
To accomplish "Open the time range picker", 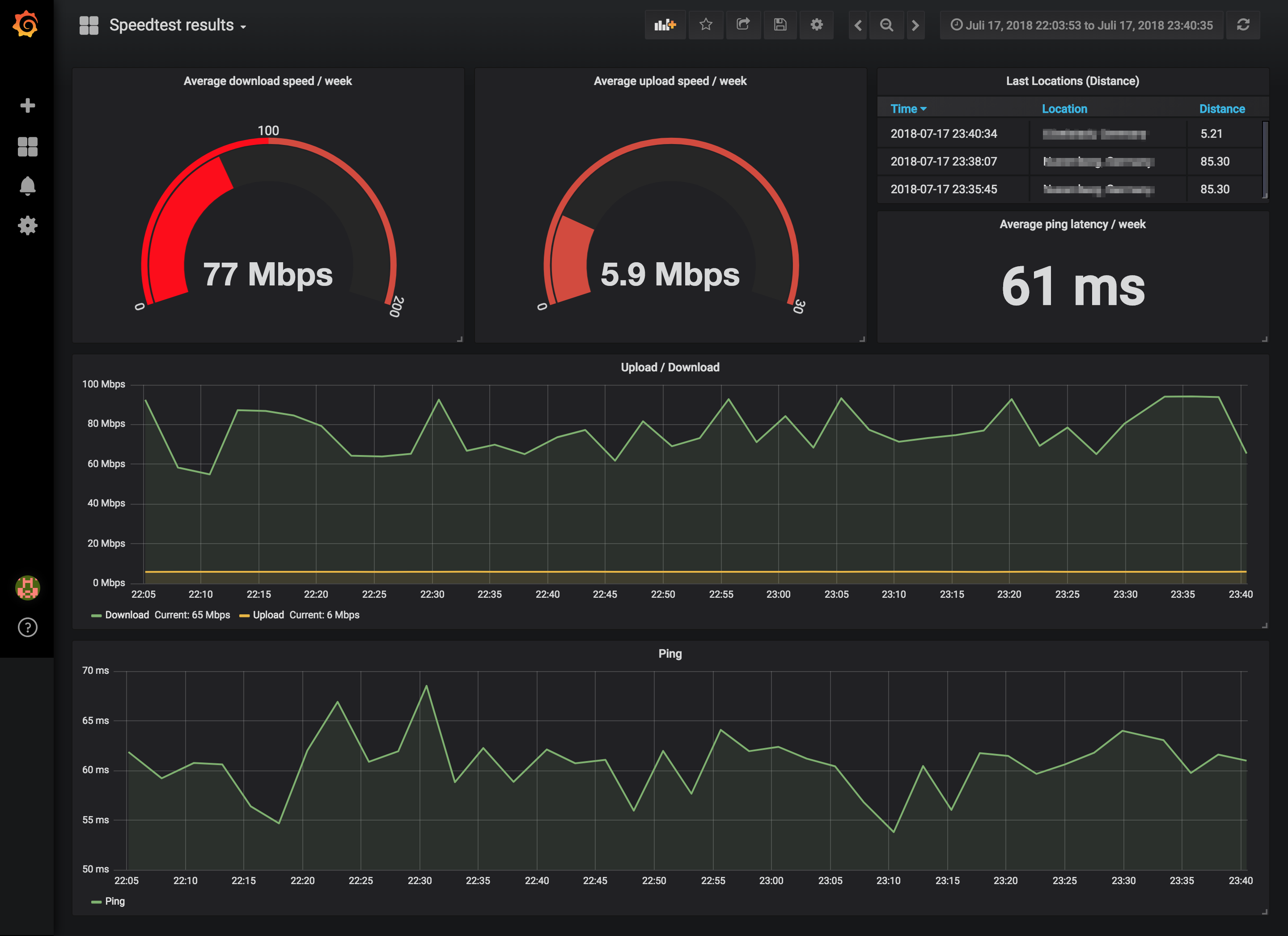I will [1081, 25].
